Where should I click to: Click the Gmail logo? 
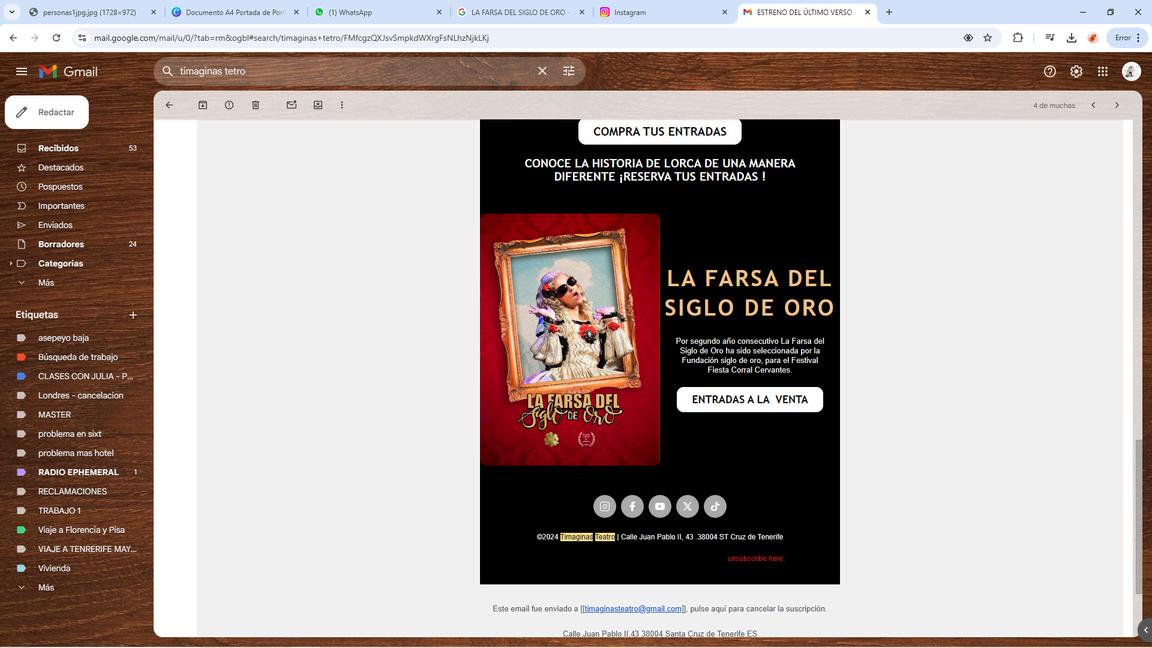click(68, 71)
